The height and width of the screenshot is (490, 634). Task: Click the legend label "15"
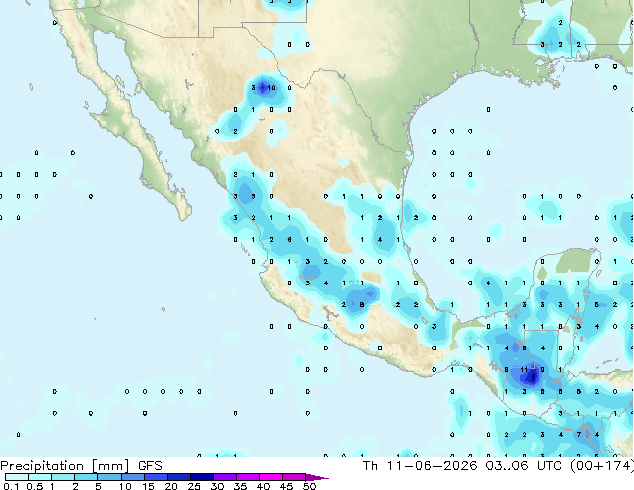tap(148, 486)
